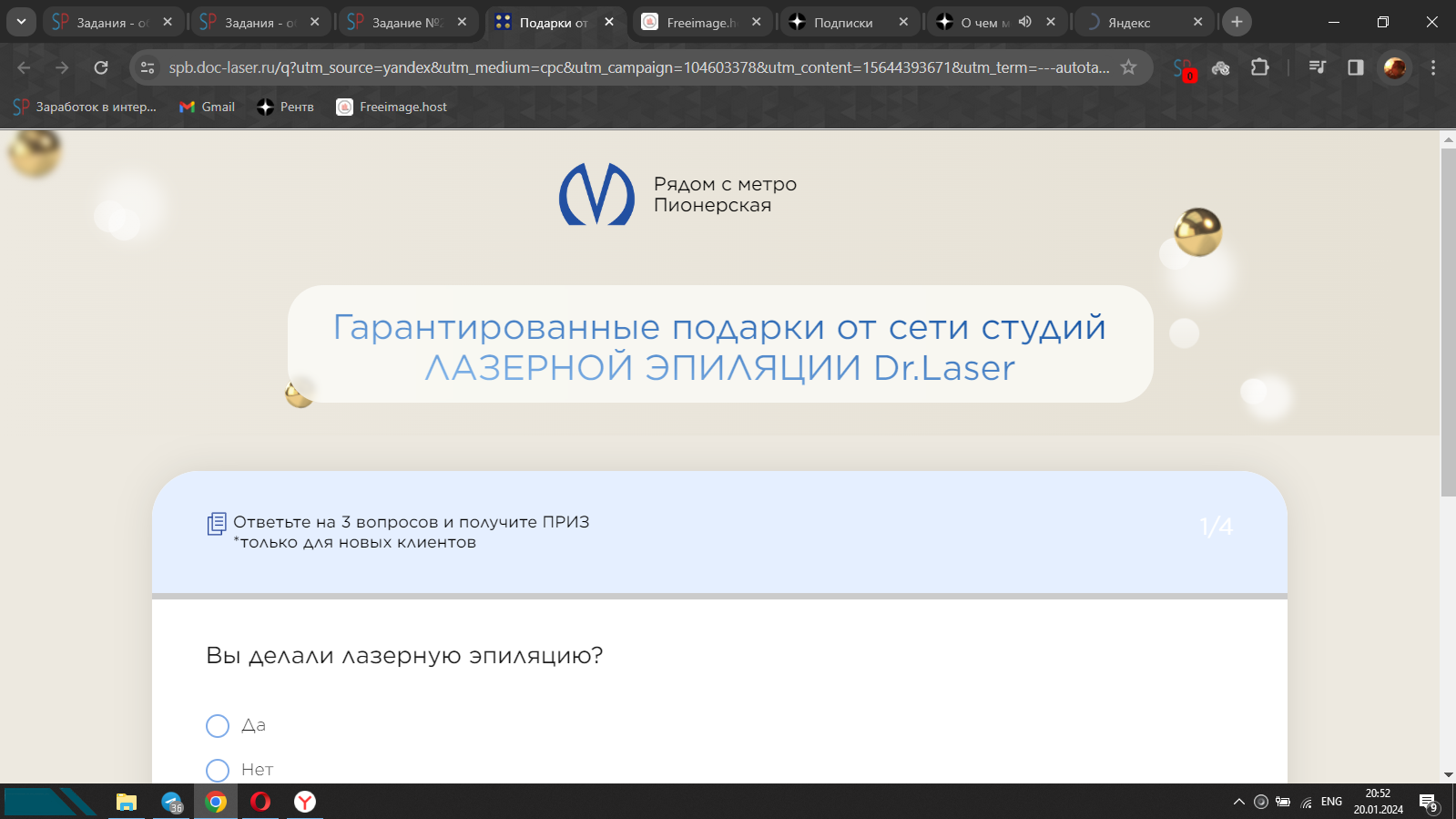This screenshot has width=1456, height=819.
Task: Toggle the browser side panel icon
Action: point(1356,67)
